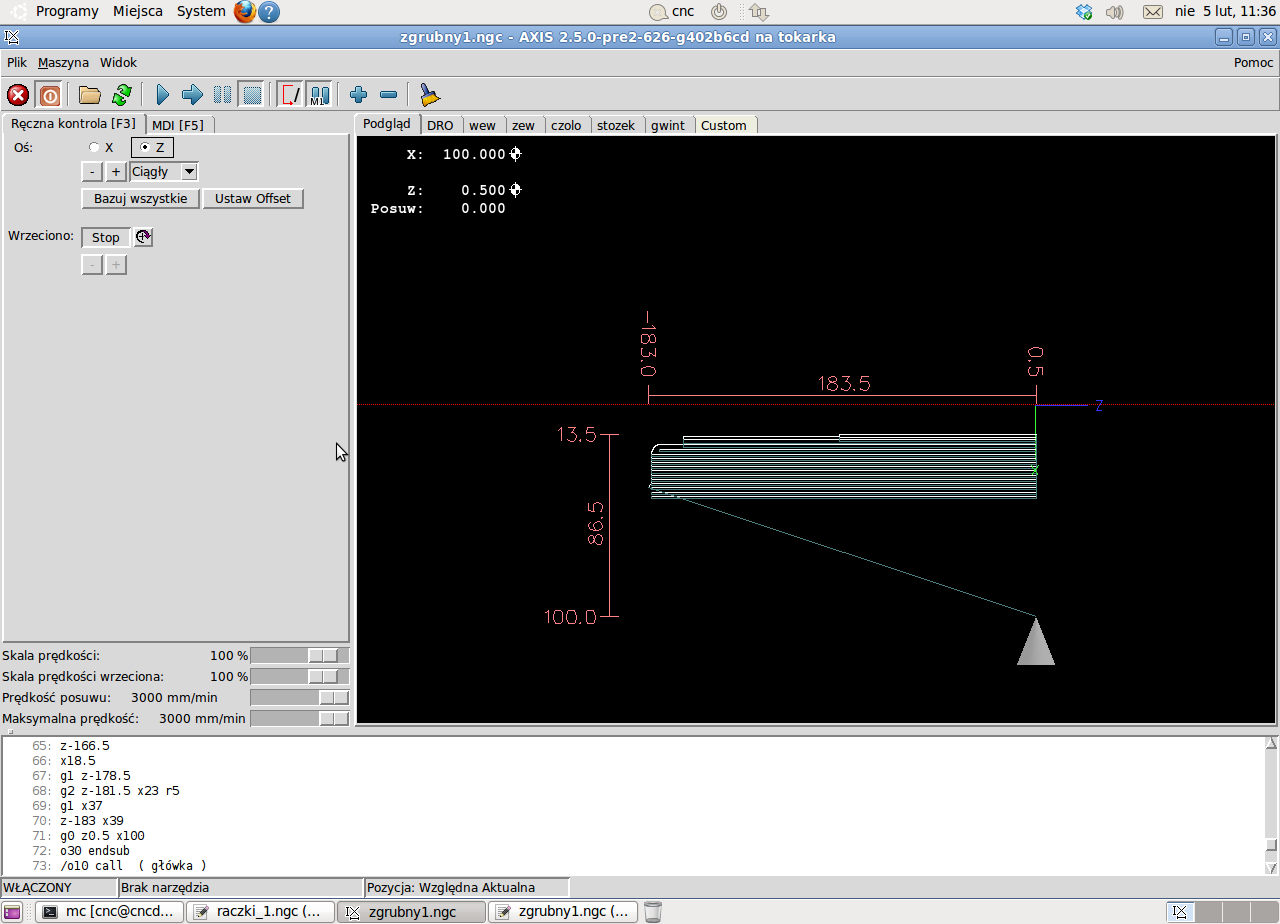Adjust Prędkość posuwu slider

click(x=300, y=697)
